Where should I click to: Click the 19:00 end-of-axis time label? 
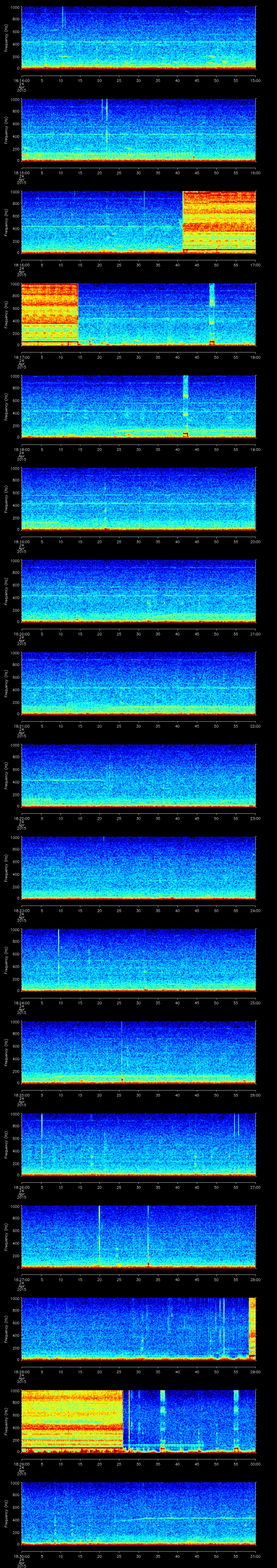256,449
